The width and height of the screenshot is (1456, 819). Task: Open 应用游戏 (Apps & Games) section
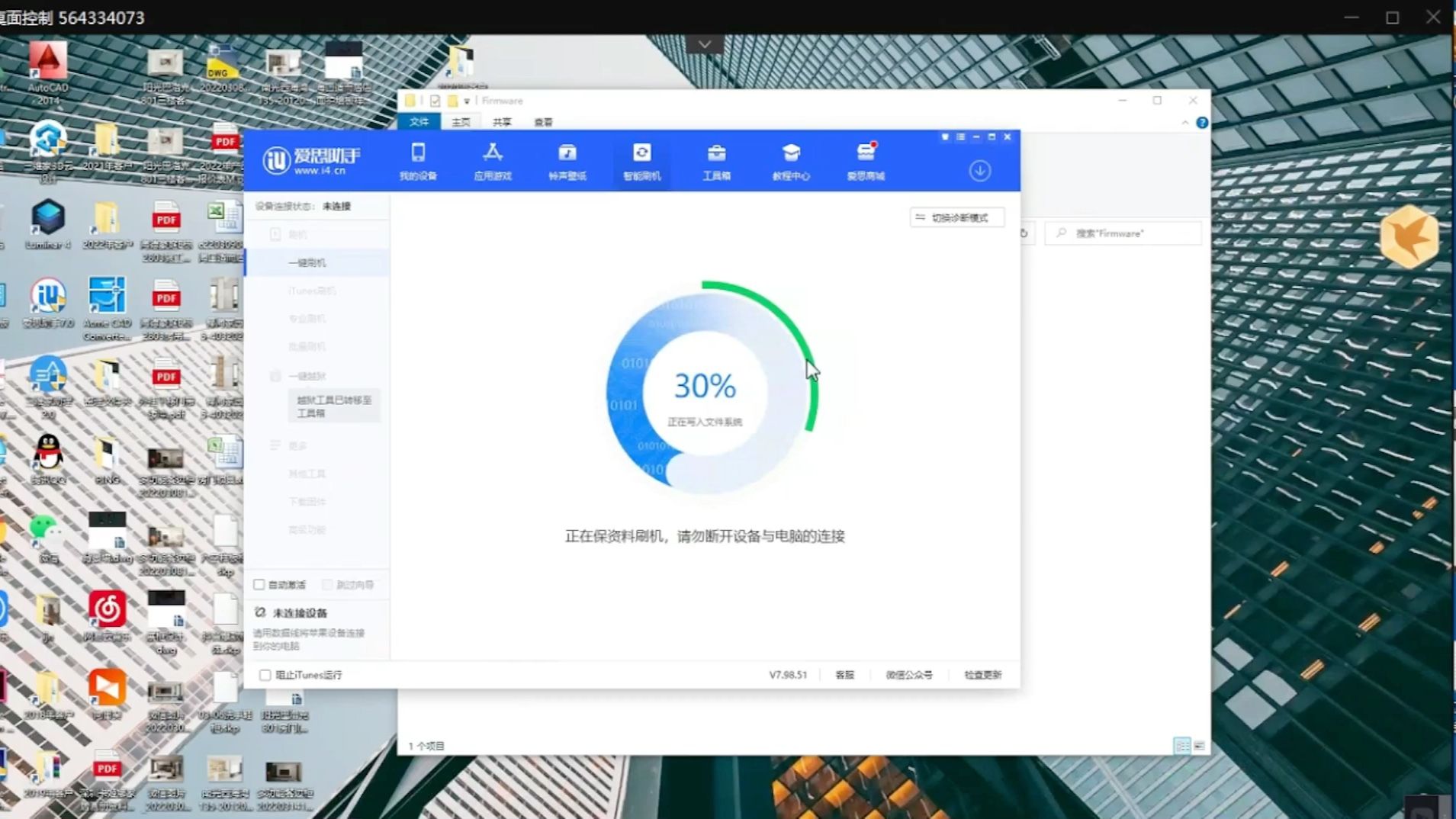coord(493,162)
